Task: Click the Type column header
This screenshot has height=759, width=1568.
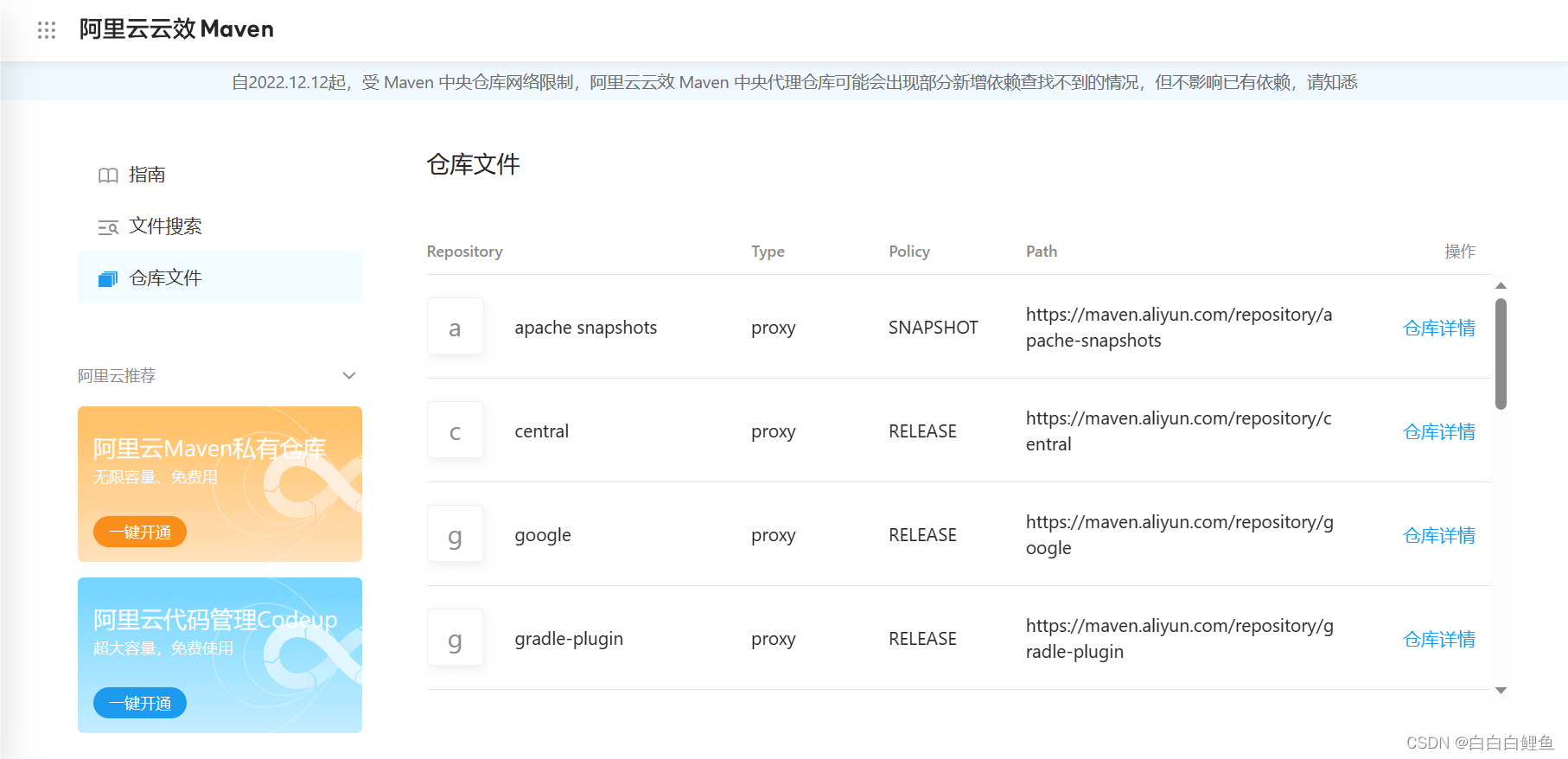Action: [768, 252]
